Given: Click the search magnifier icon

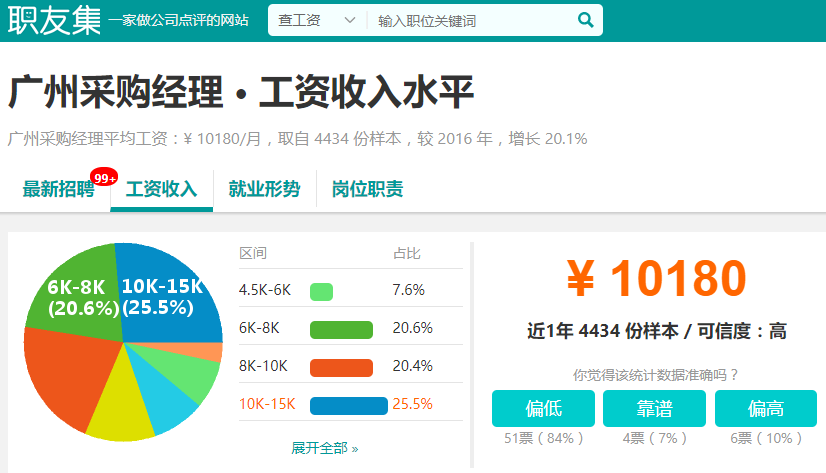Looking at the screenshot, I should 585,20.
